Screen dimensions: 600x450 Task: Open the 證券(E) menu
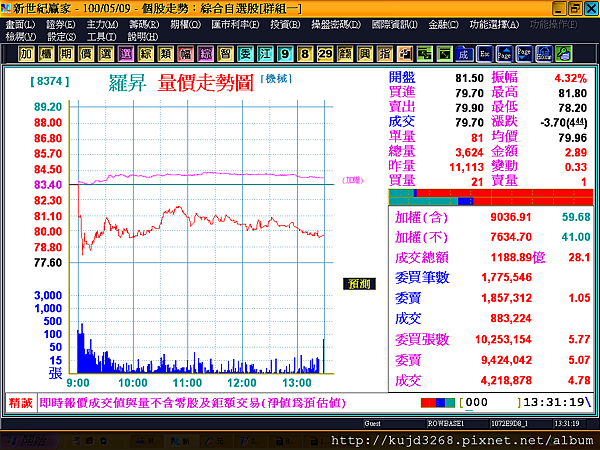click(60, 24)
